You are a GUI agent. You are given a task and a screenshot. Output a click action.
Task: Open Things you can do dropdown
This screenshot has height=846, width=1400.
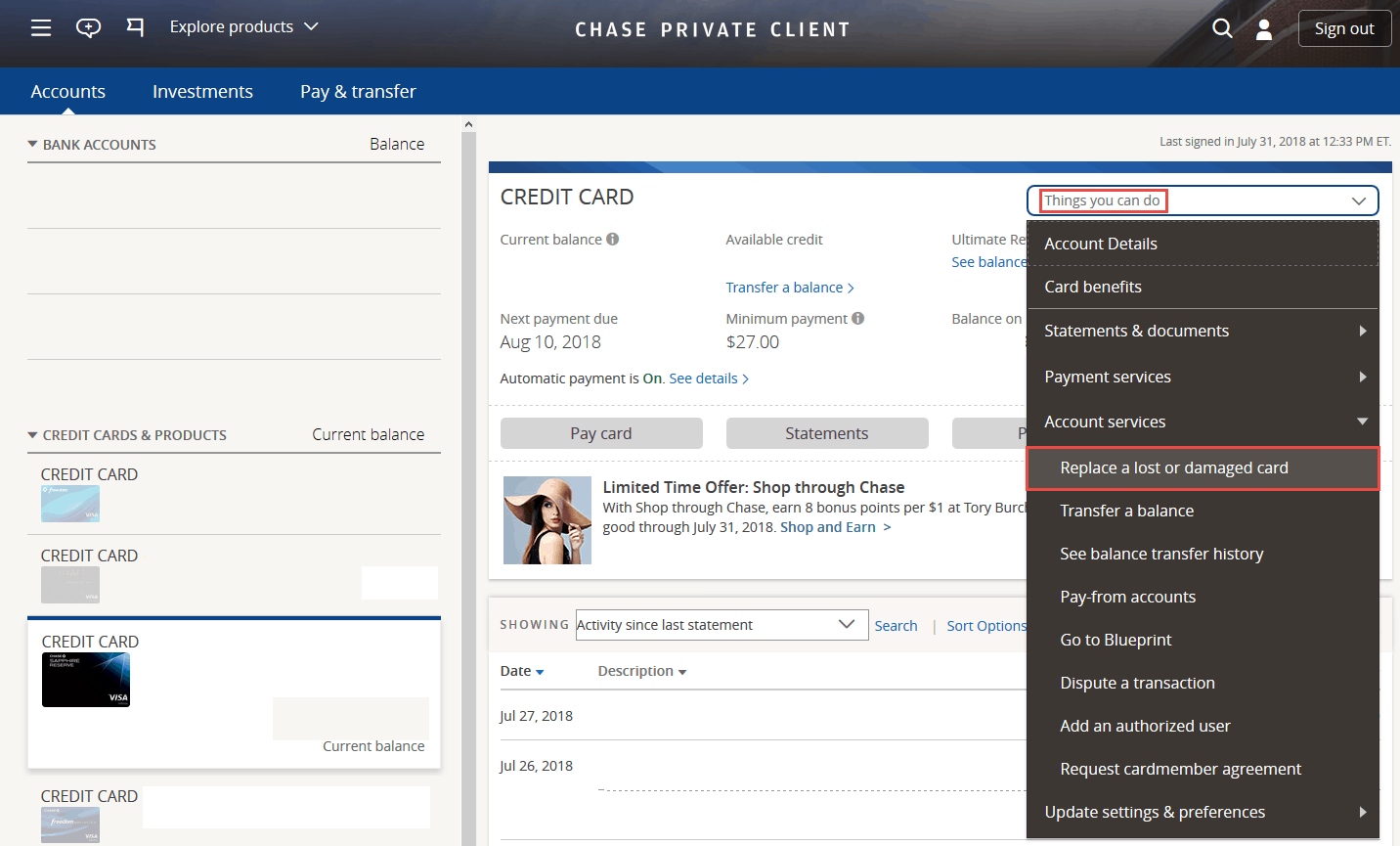click(x=1203, y=200)
